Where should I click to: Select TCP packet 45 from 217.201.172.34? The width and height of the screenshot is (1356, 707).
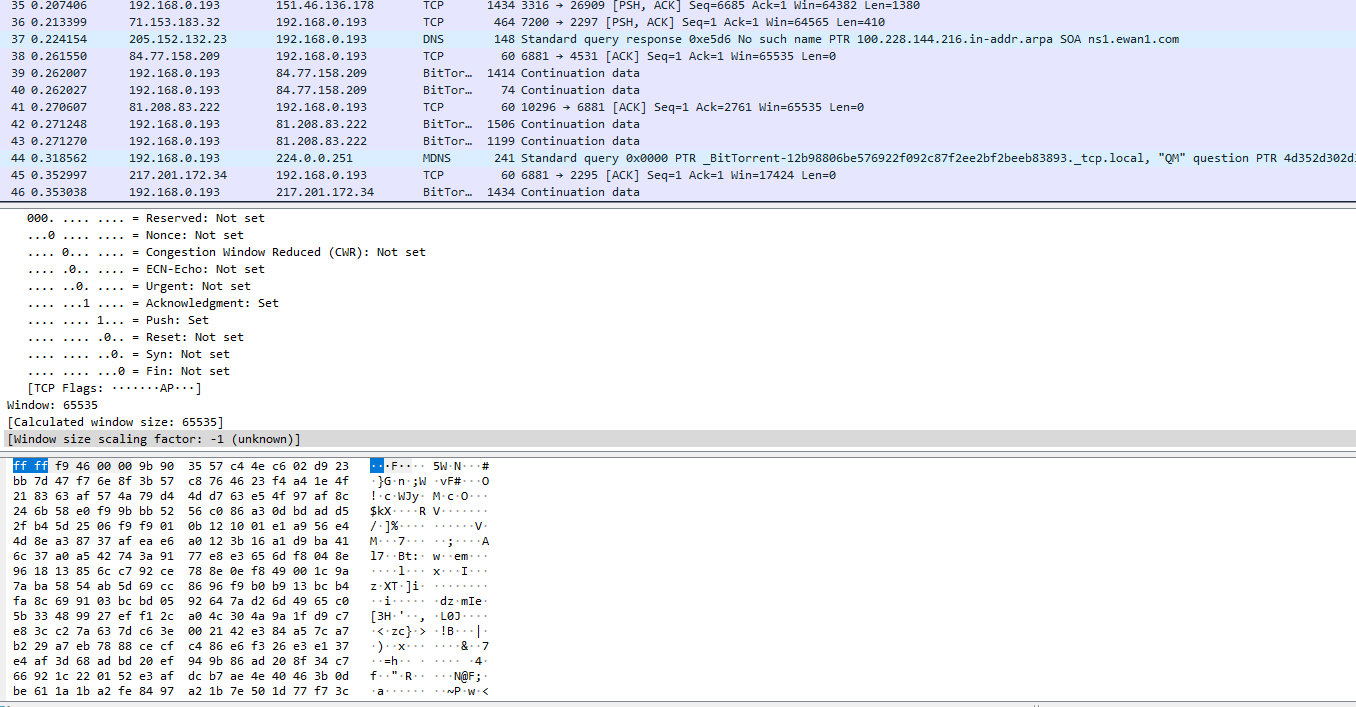coord(400,174)
